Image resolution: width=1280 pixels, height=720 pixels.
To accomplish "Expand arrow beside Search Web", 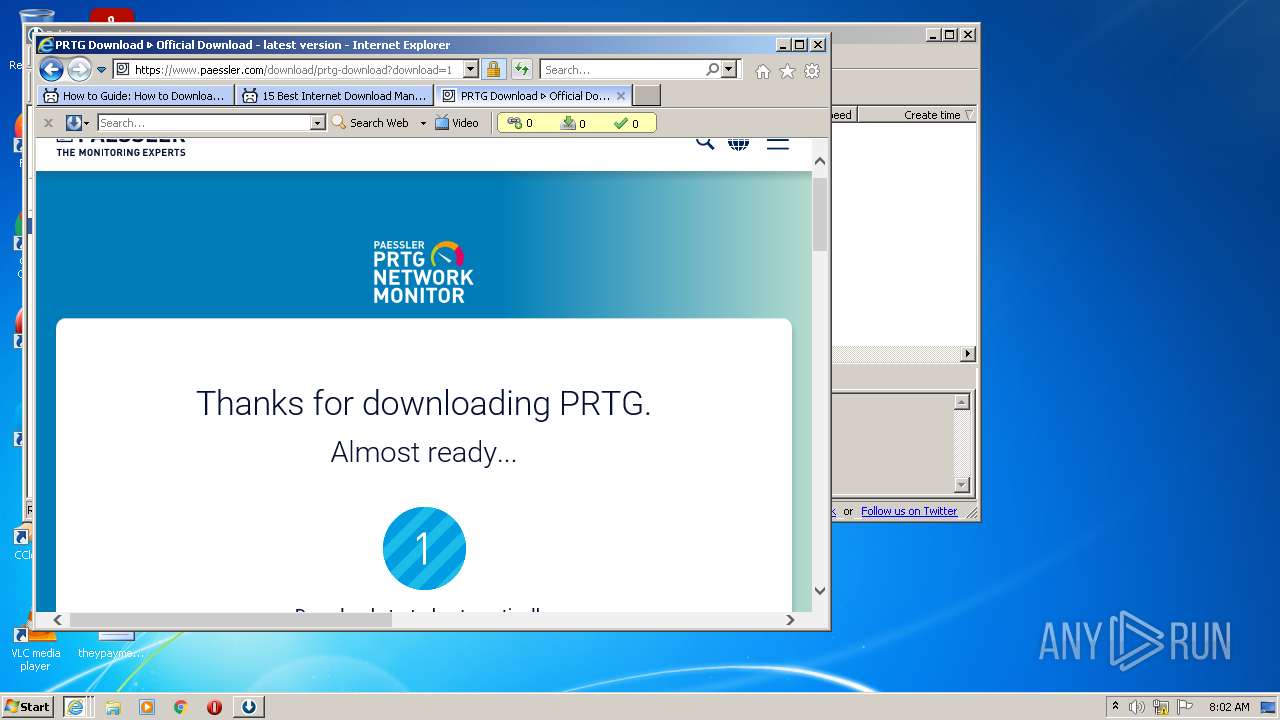I will [423, 123].
